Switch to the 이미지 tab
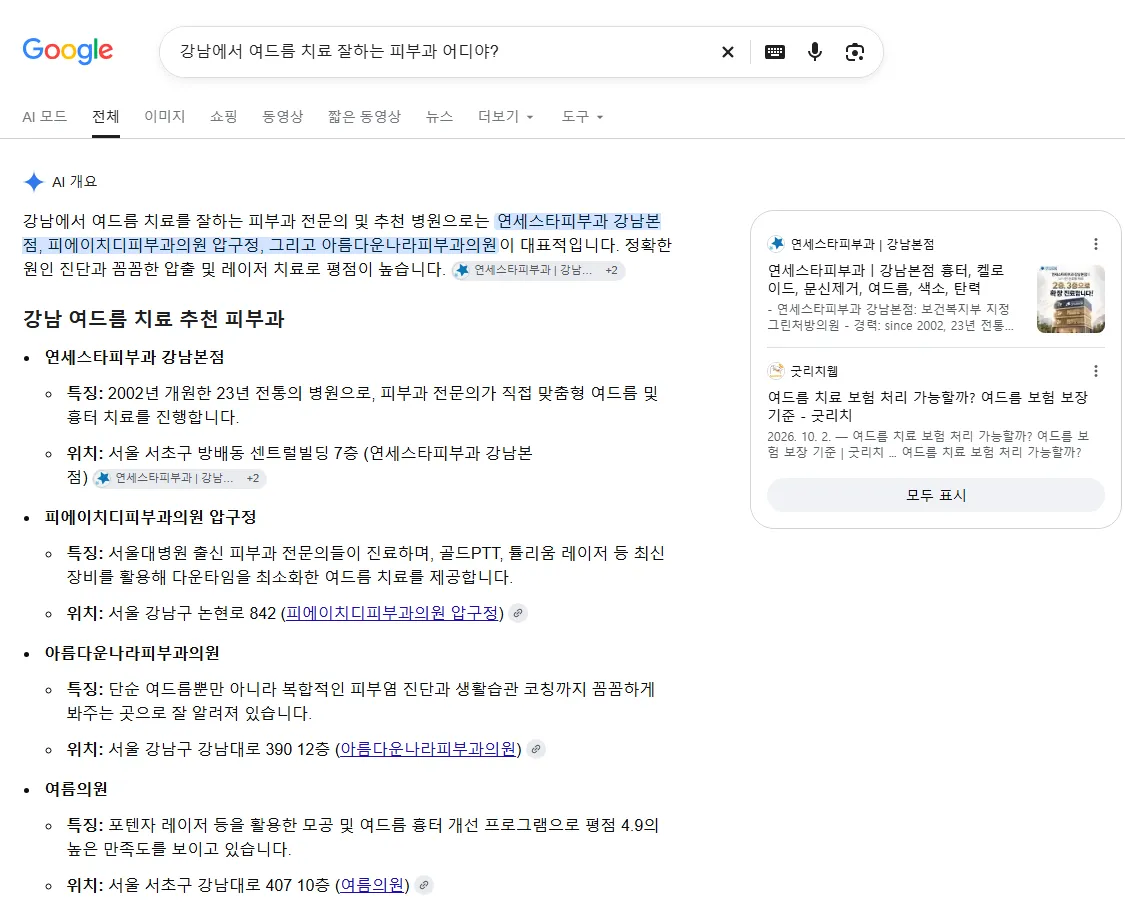 pyautogui.click(x=164, y=116)
